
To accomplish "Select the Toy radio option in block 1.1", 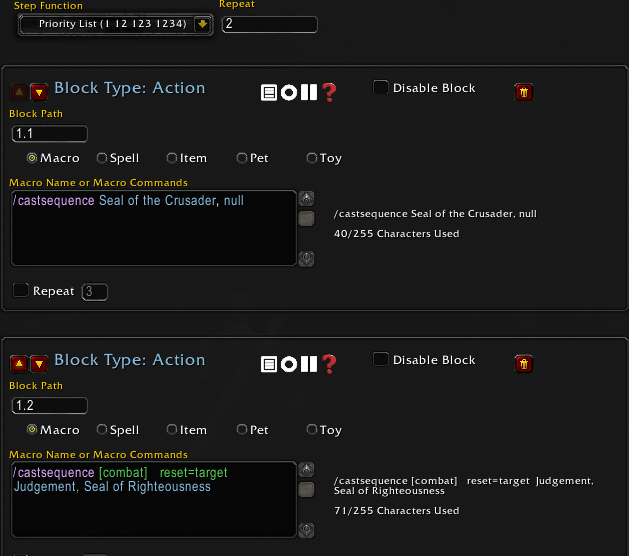I will pos(312,158).
